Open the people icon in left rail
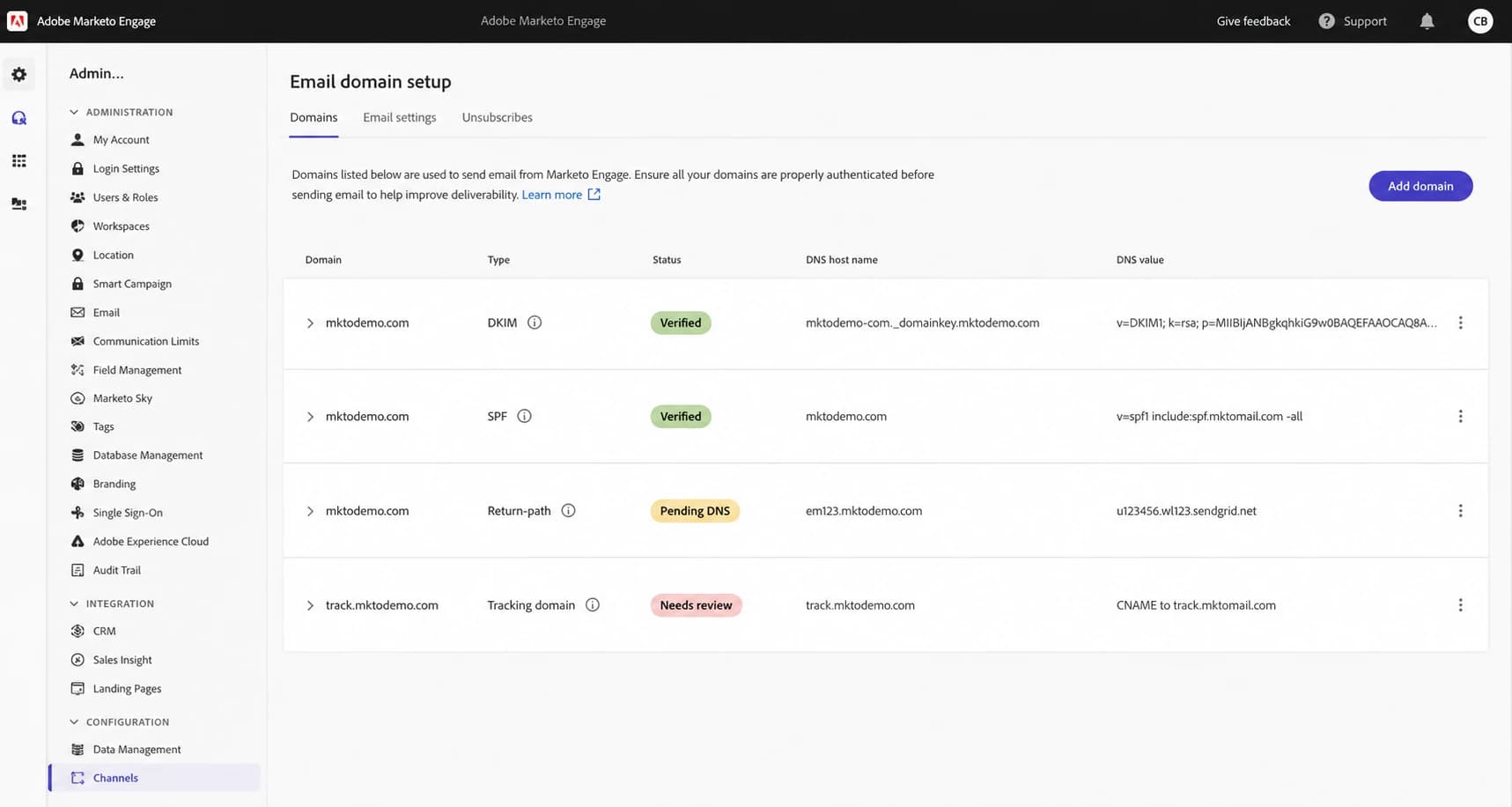Screen dimensions: 1512x807 [18, 204]
